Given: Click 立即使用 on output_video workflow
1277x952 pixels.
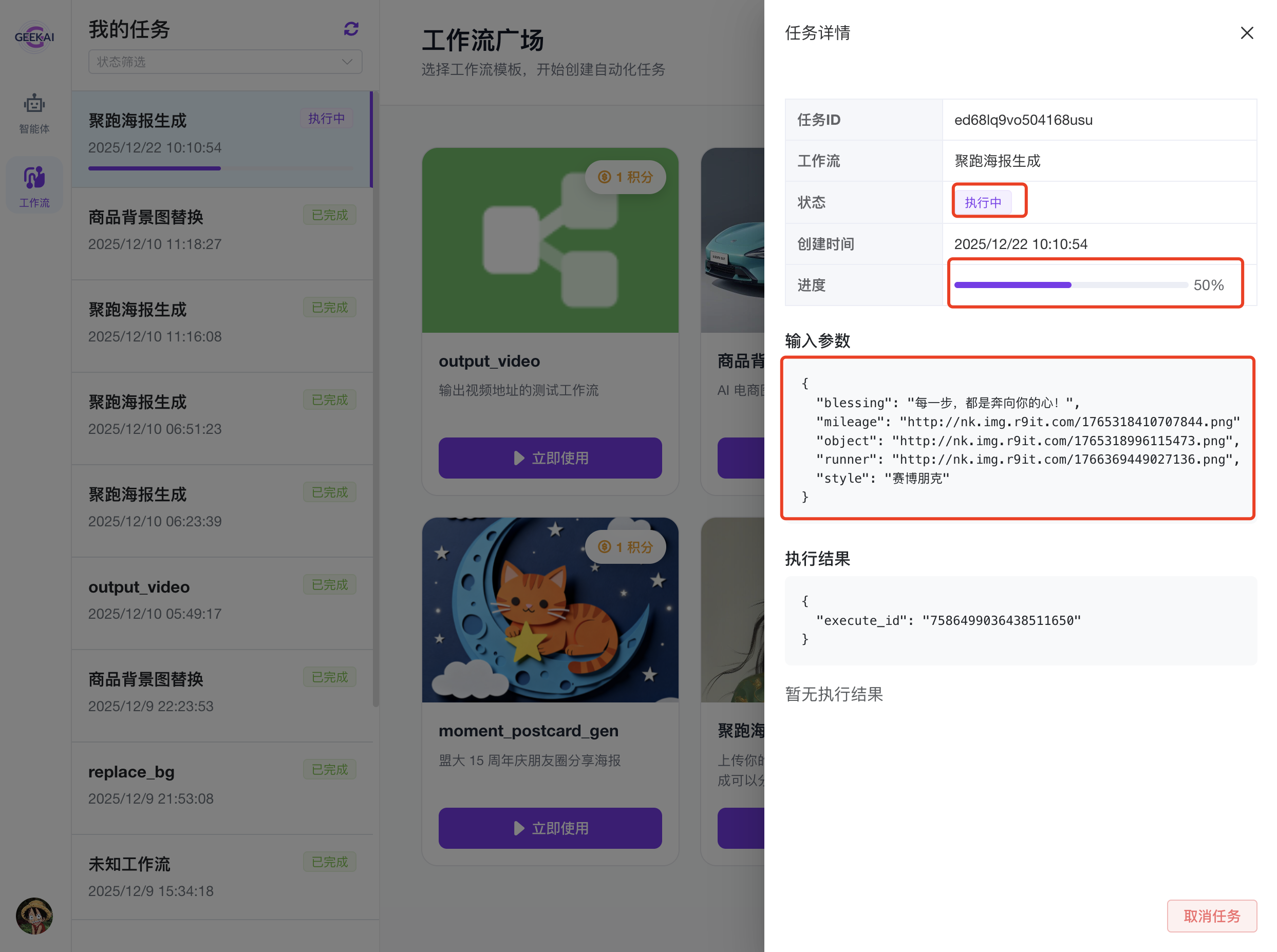Looking at the screenshot, I should pos(550,458).
